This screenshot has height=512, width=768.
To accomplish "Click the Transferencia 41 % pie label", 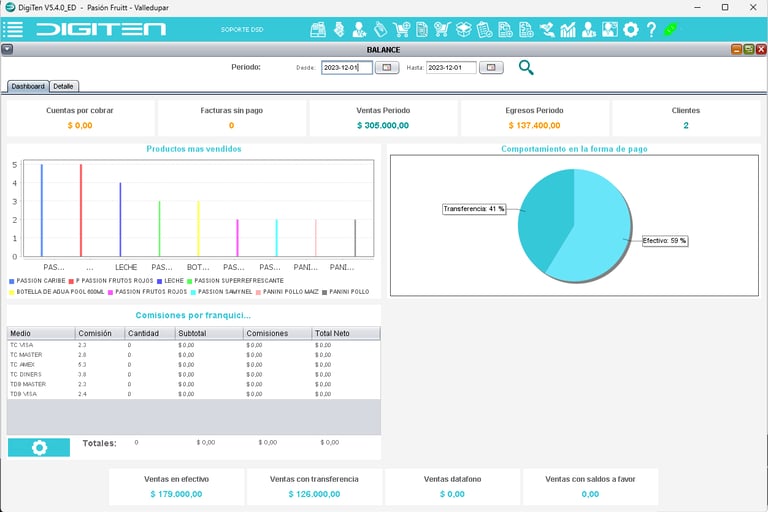I will click(474, 209).
